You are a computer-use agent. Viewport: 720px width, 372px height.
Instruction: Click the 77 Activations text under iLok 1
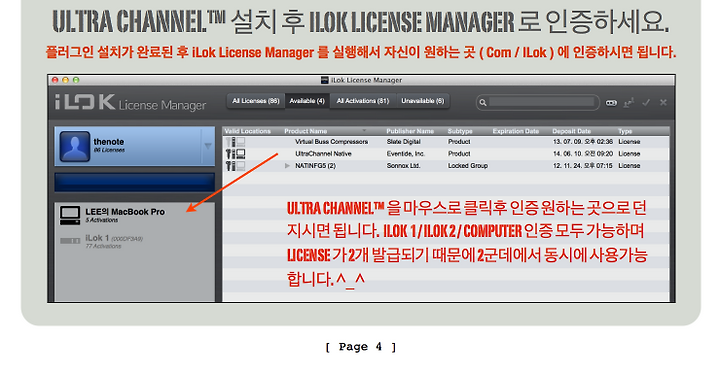click(x=103, y=246)
